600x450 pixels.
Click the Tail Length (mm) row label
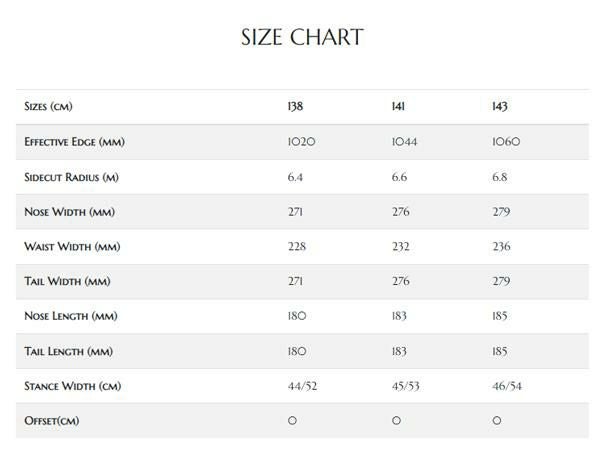click(x=65, y=351)
